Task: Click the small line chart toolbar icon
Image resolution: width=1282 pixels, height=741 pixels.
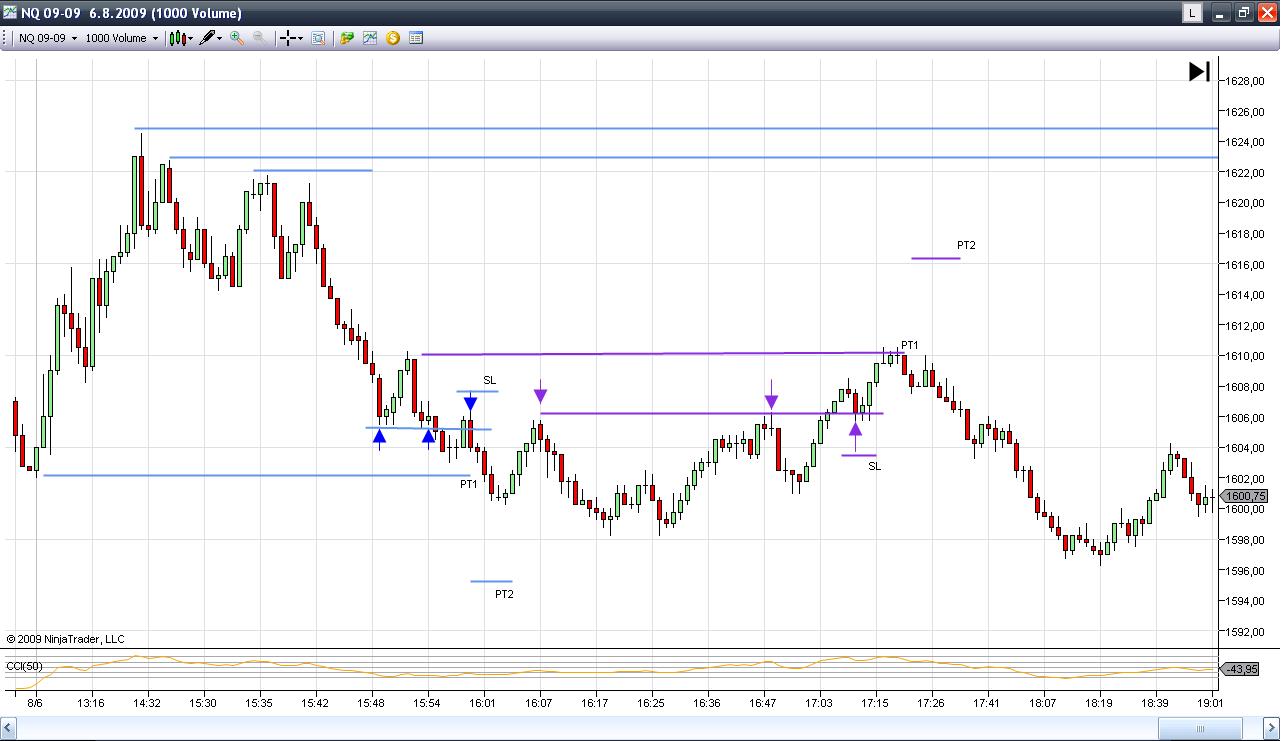Action: [370, 38]
